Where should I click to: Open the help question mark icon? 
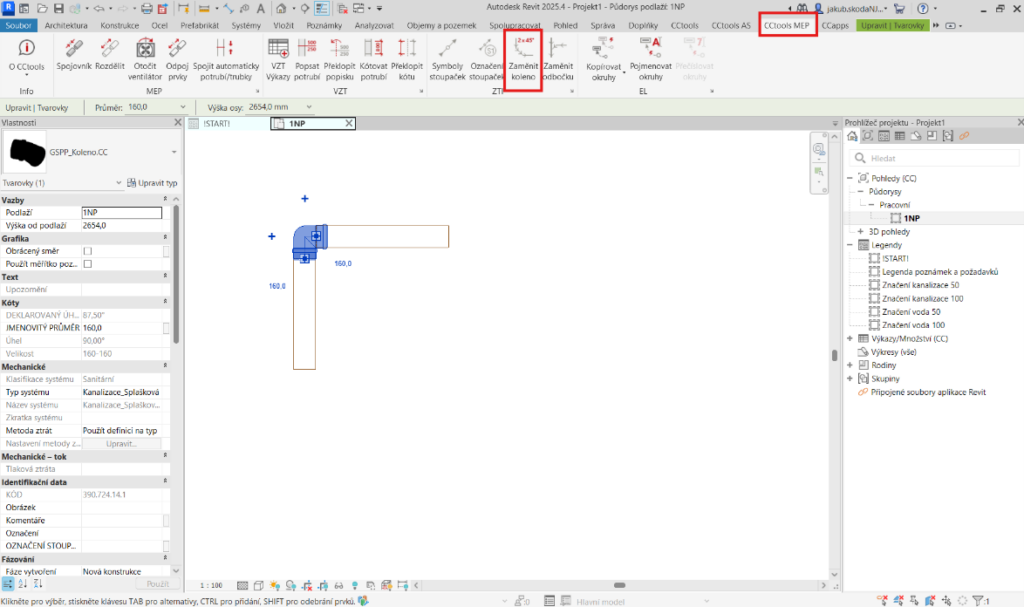923,8
